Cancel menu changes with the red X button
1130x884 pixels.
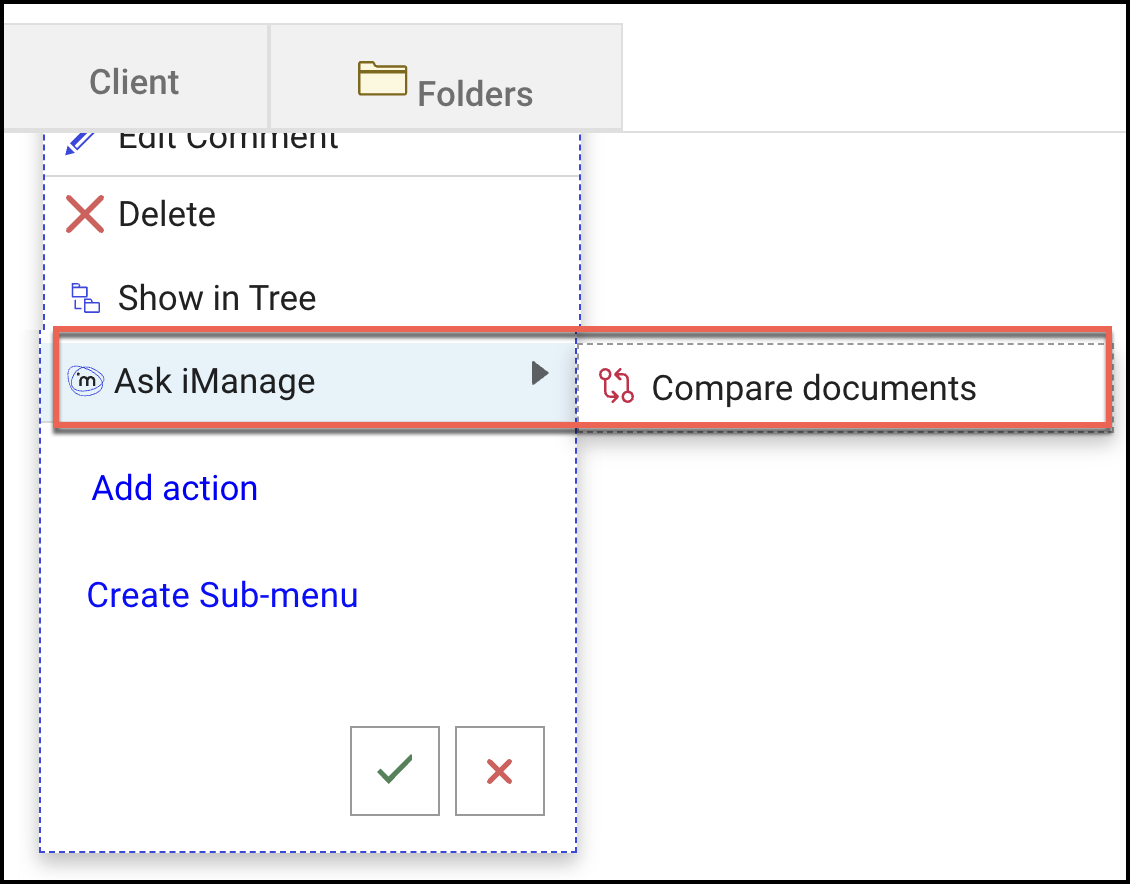[499, 770]
